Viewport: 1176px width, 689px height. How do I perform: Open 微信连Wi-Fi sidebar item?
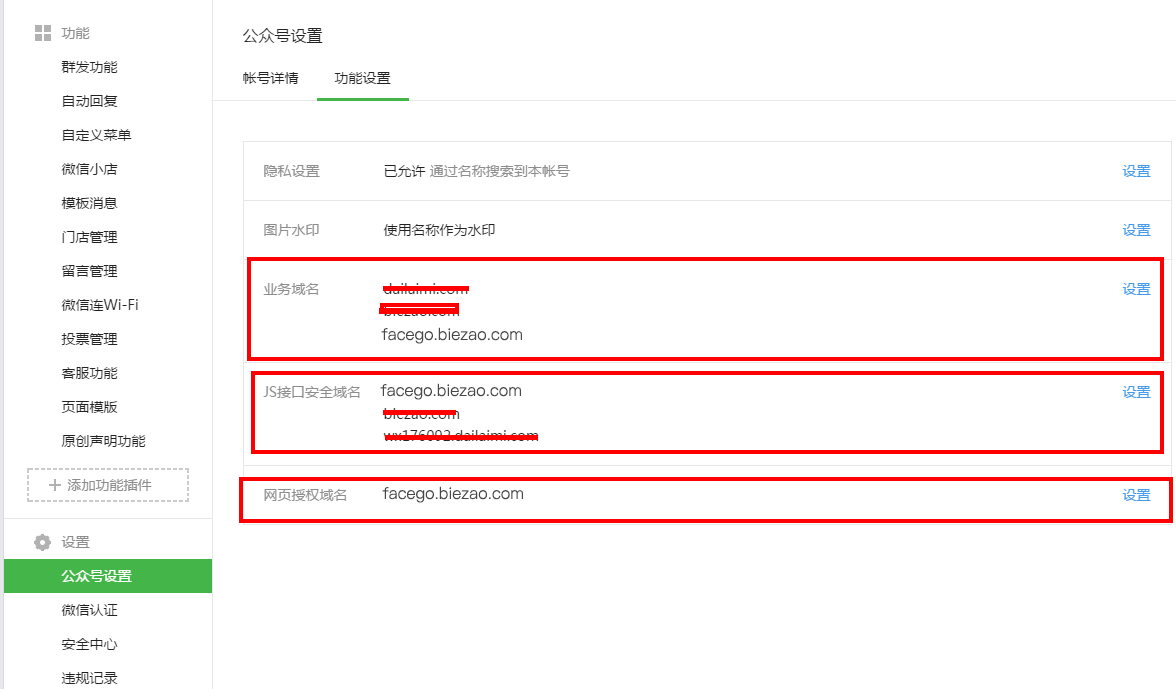click(x=99, y=305)
